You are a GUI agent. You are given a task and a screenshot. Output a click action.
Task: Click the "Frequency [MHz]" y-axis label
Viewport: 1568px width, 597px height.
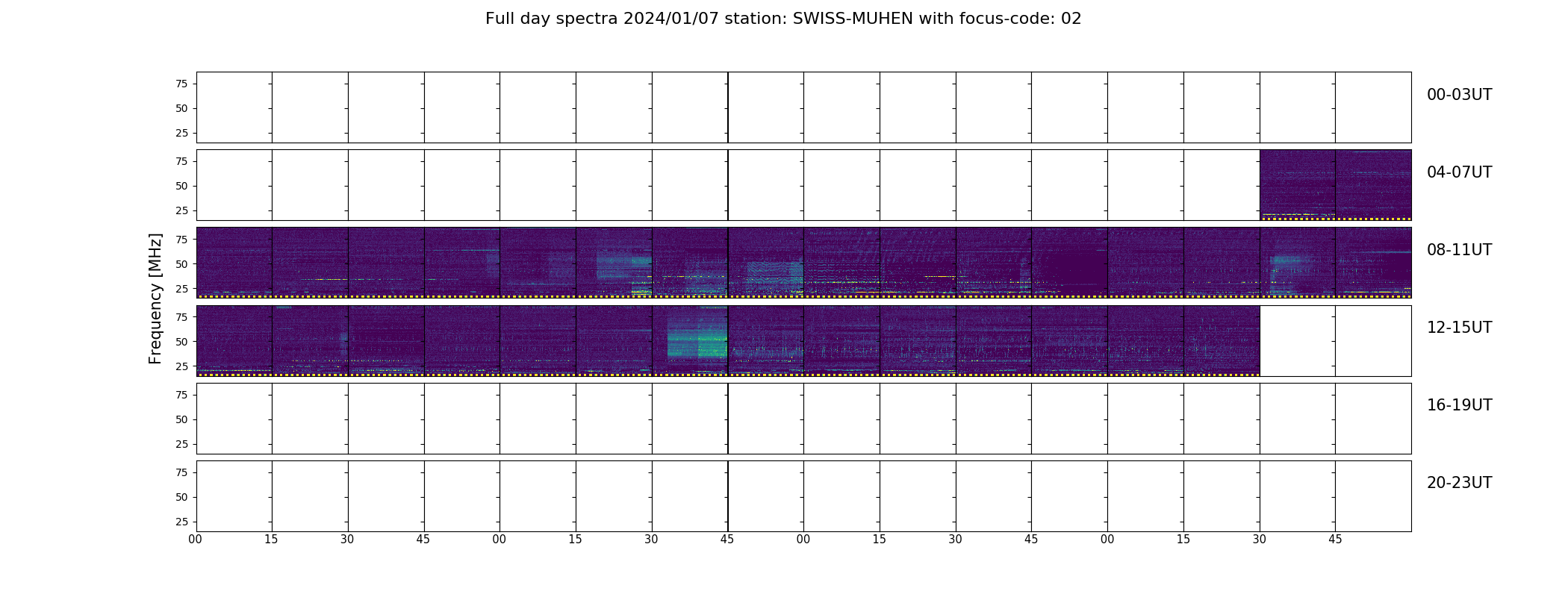coord(155,298)
